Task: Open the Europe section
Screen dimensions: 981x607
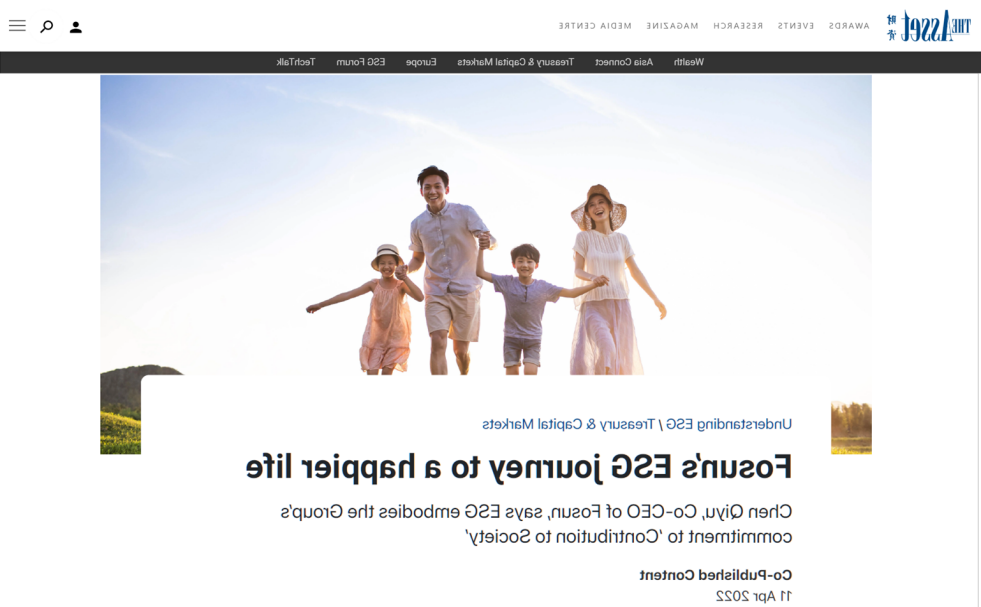Action: (x=421, y=62)
